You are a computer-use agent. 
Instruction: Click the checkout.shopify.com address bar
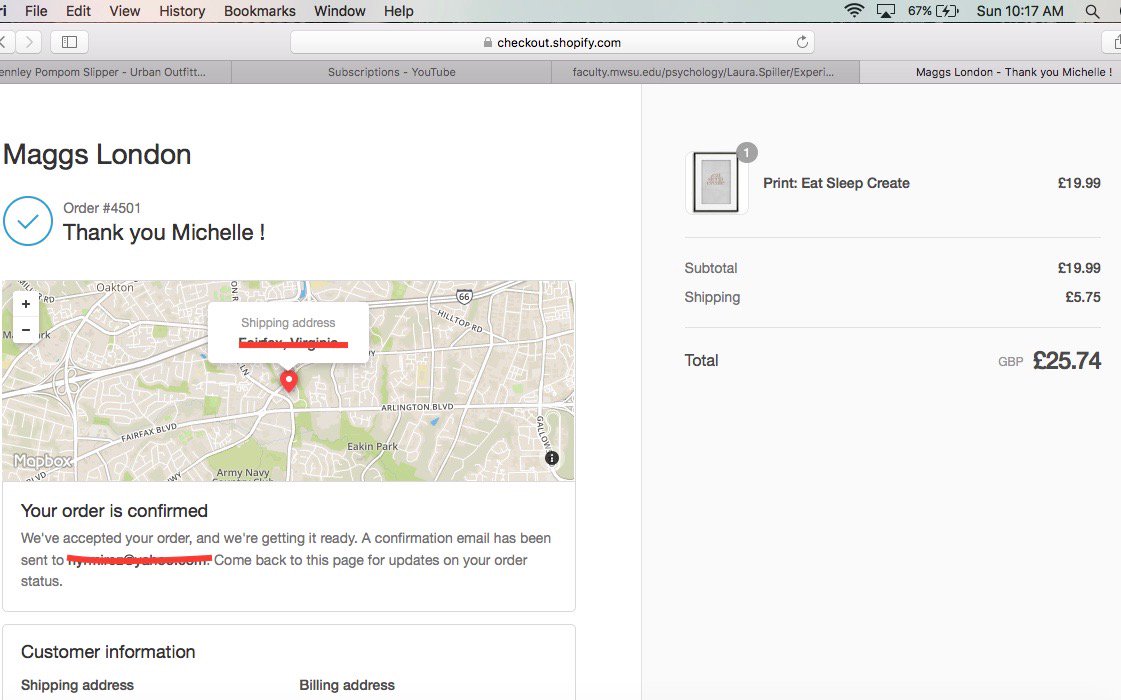552,42
